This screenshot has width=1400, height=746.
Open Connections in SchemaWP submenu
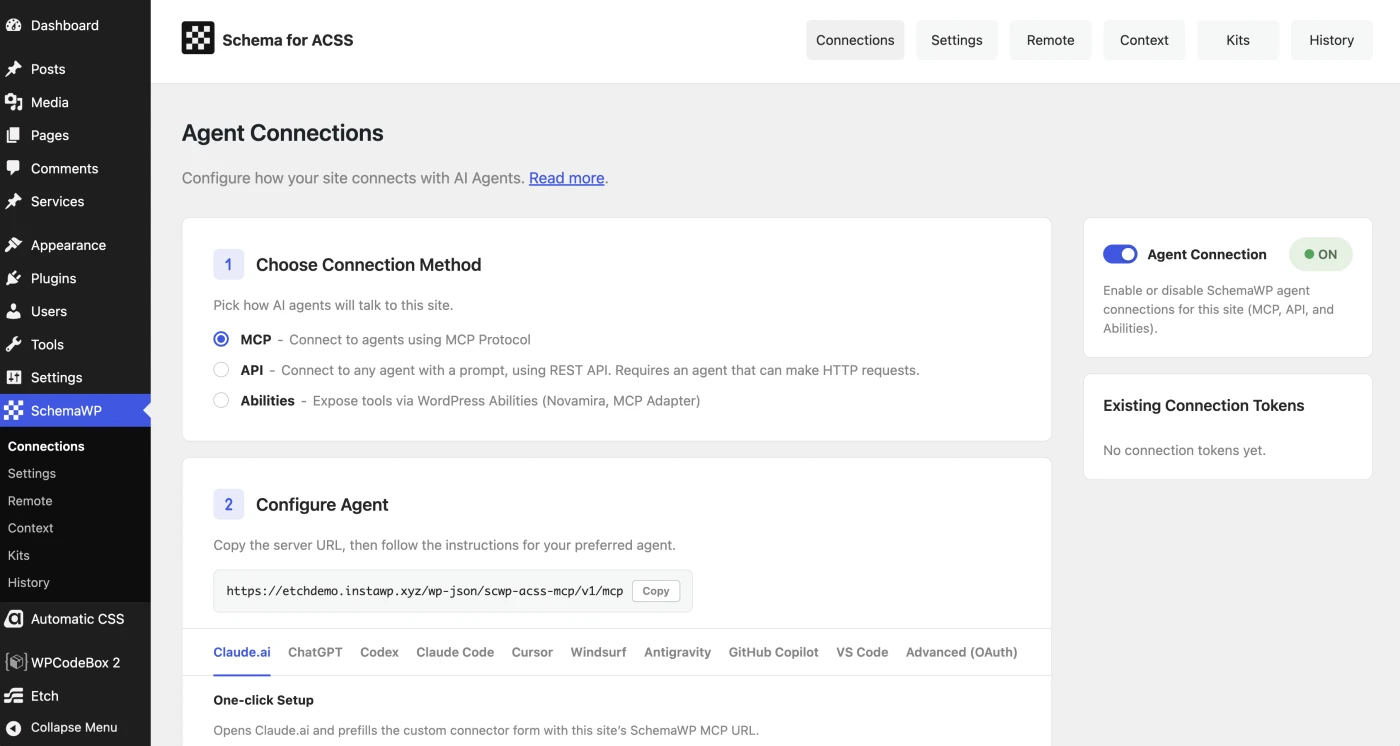tap(46, 446)
